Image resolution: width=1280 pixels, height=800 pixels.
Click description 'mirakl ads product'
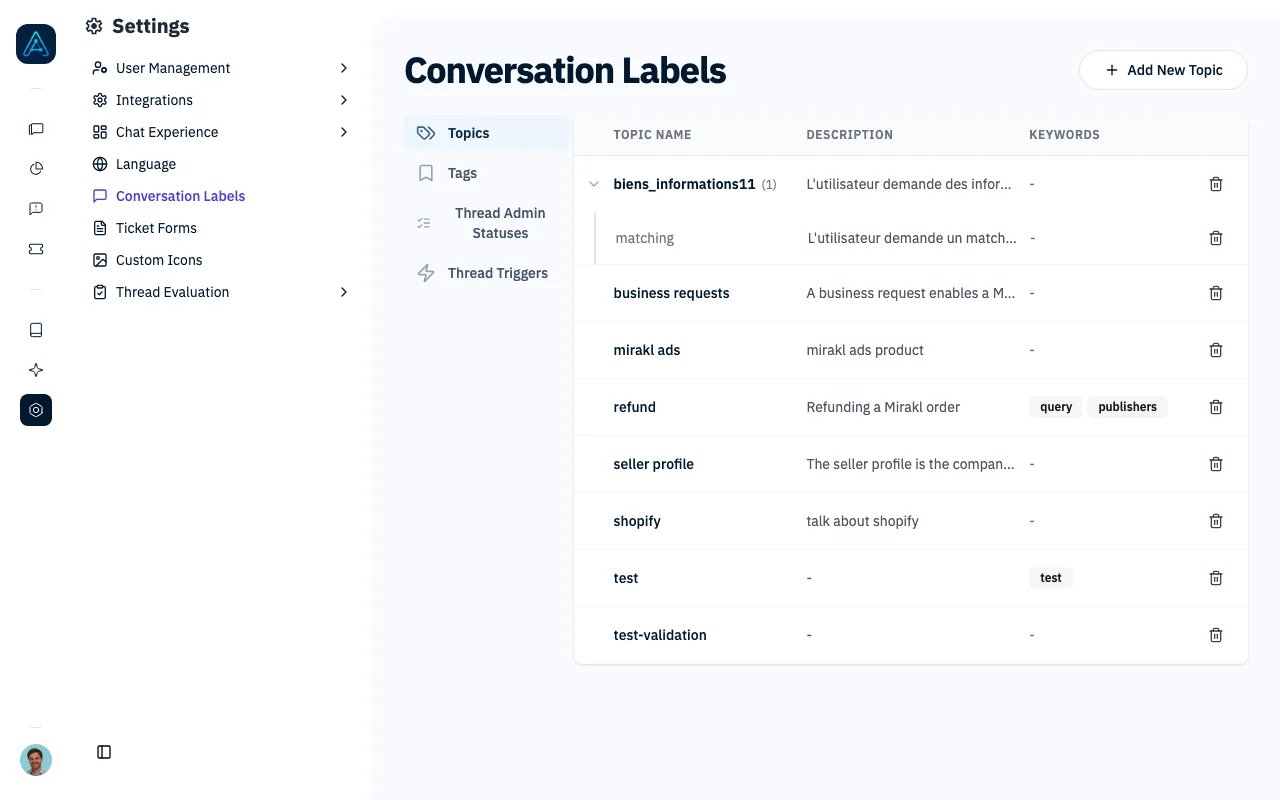[x=865, y=350]
